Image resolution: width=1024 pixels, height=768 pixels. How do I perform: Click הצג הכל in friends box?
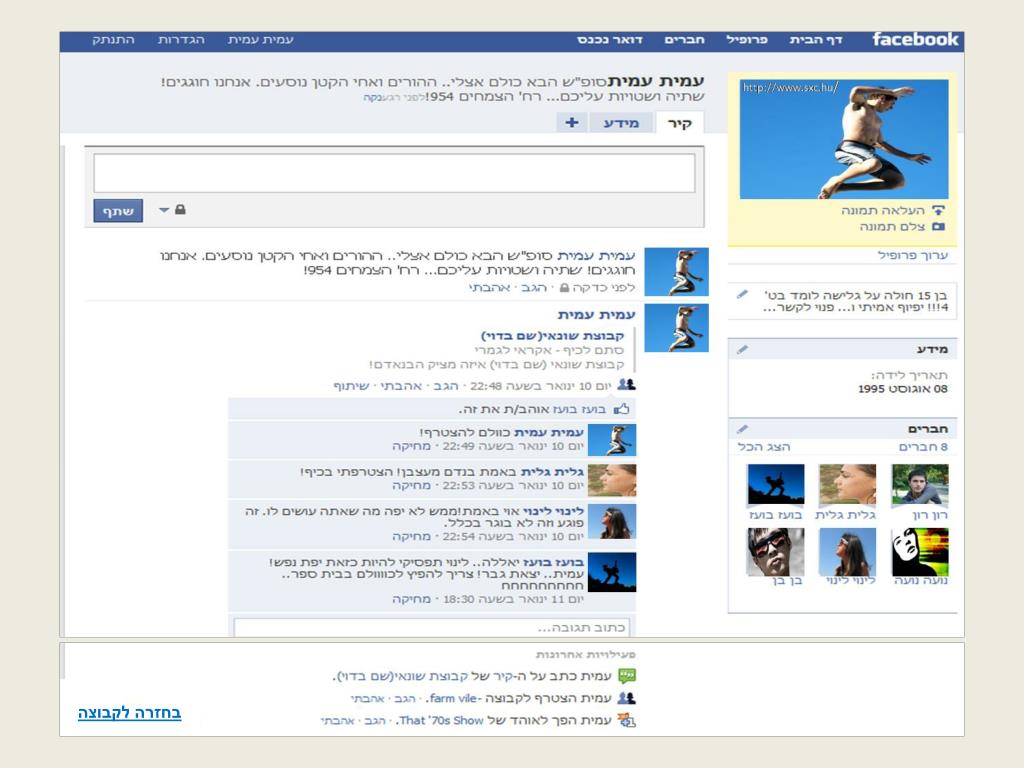763,447
